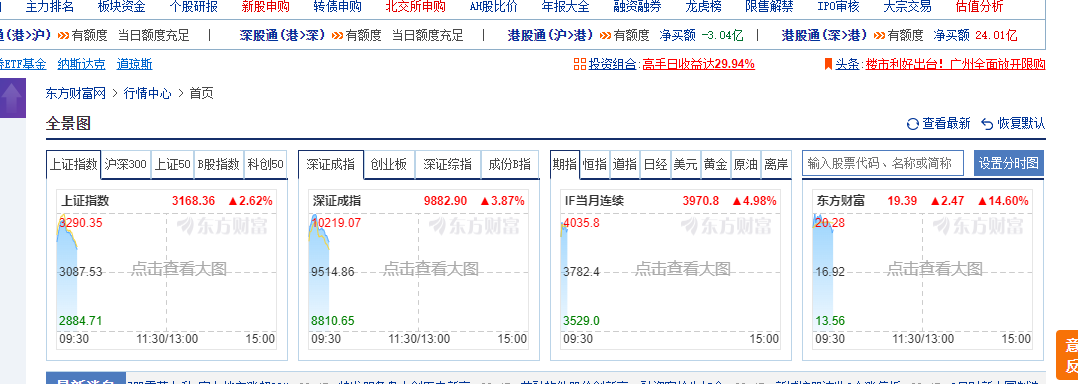The image size is (1078, 384).
Task: Switch to the 美元 tab
Action: pyautogui.click(x=685, y=165)
